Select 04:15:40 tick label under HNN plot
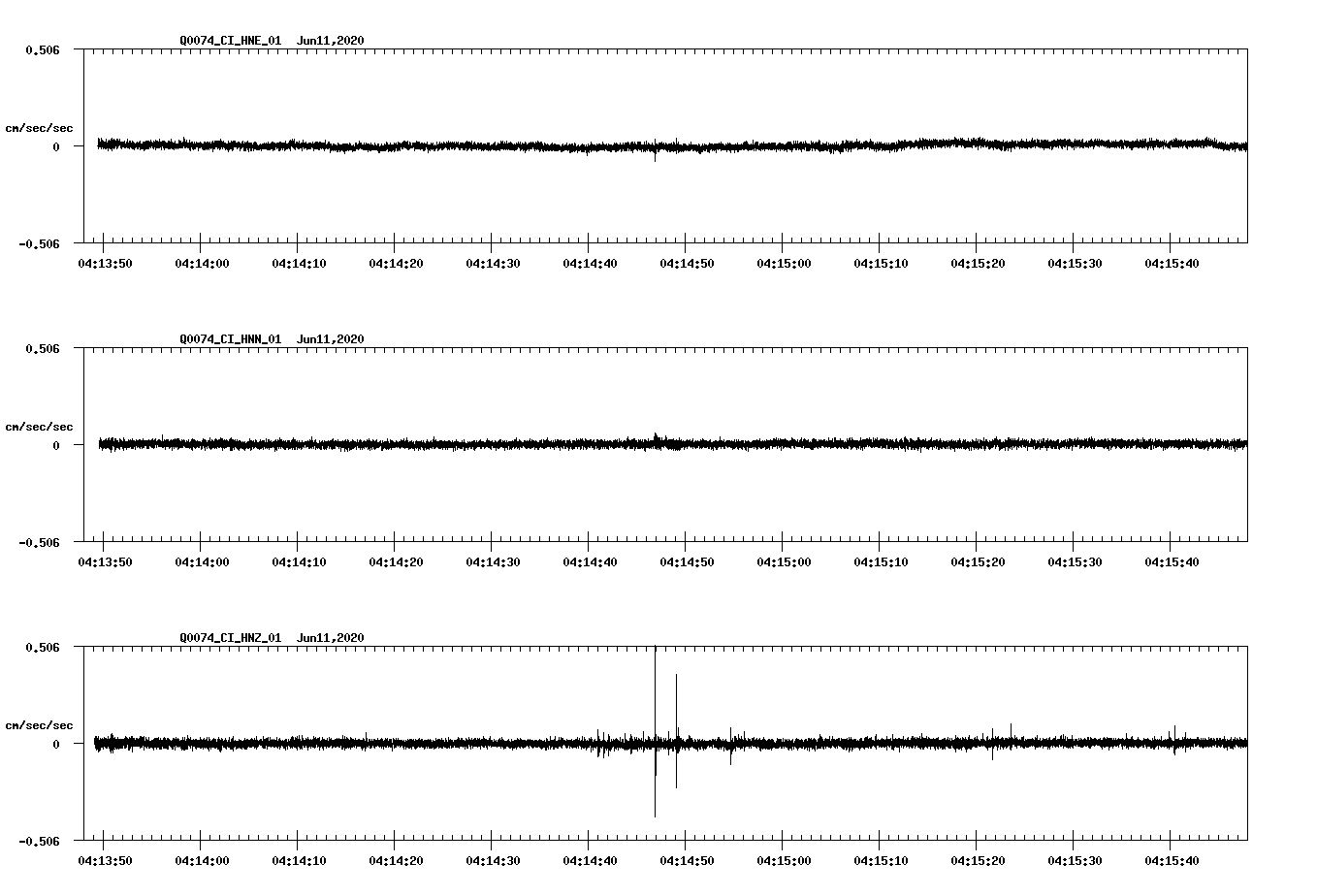 click(x=1172, y=562)
